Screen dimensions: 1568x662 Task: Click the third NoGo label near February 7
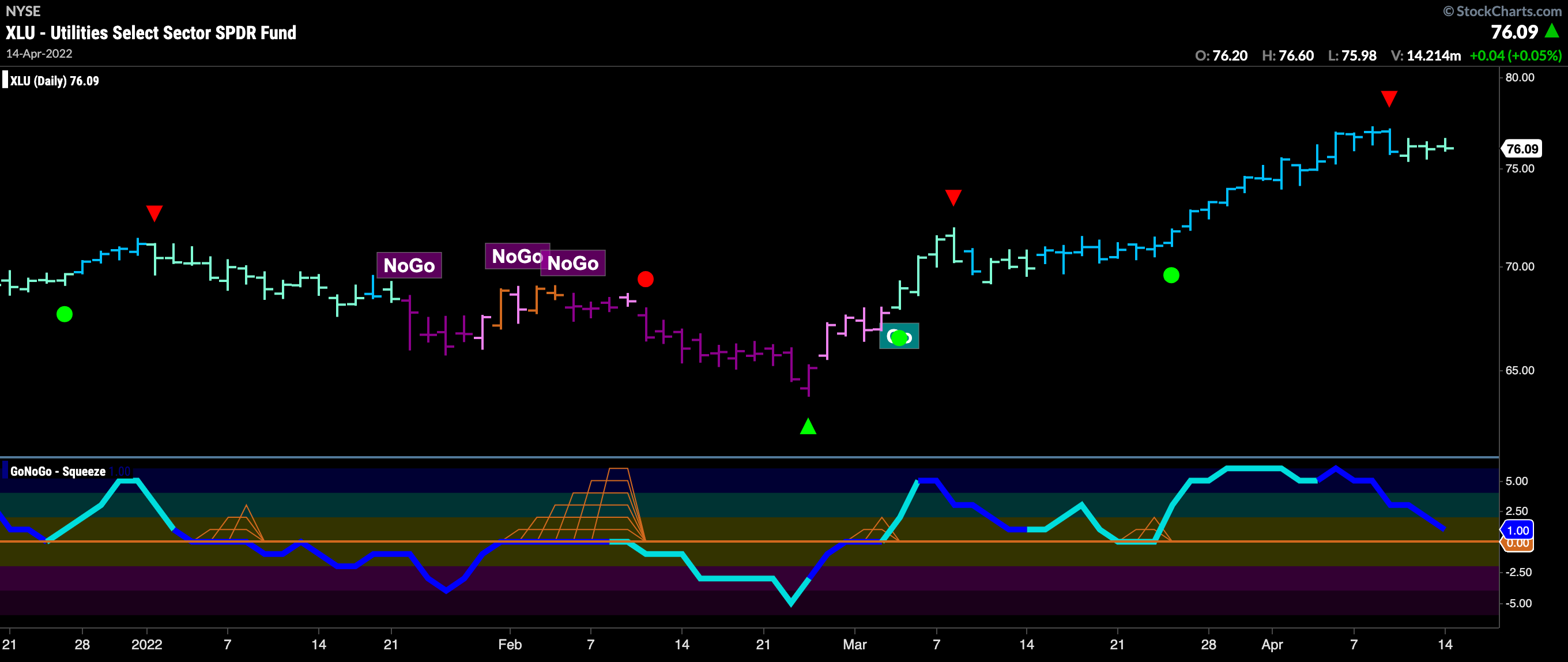(573, 263)
